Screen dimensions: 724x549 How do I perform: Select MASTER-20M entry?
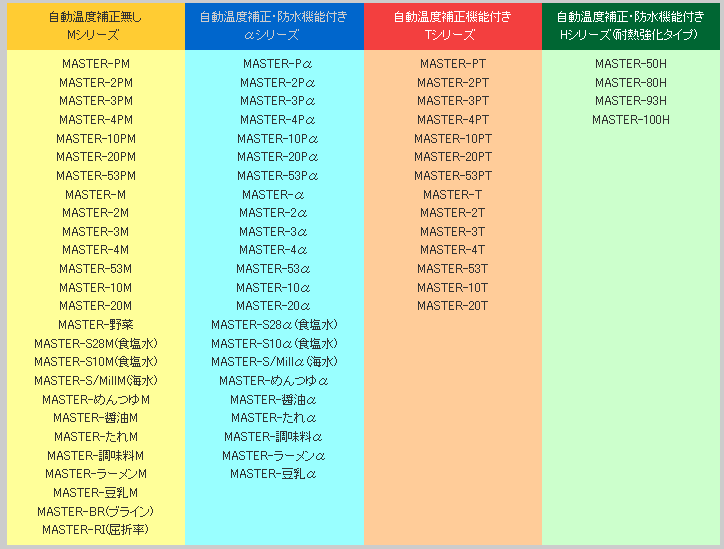point(96,305)
